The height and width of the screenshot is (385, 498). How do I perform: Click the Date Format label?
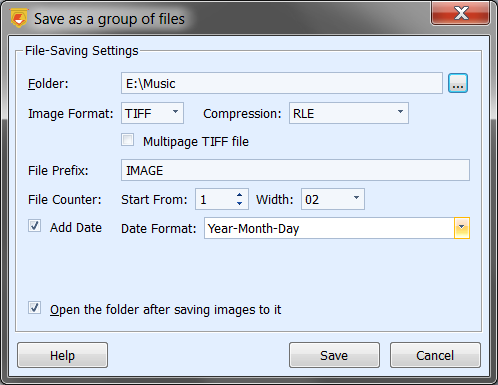(x=159, y=229)
